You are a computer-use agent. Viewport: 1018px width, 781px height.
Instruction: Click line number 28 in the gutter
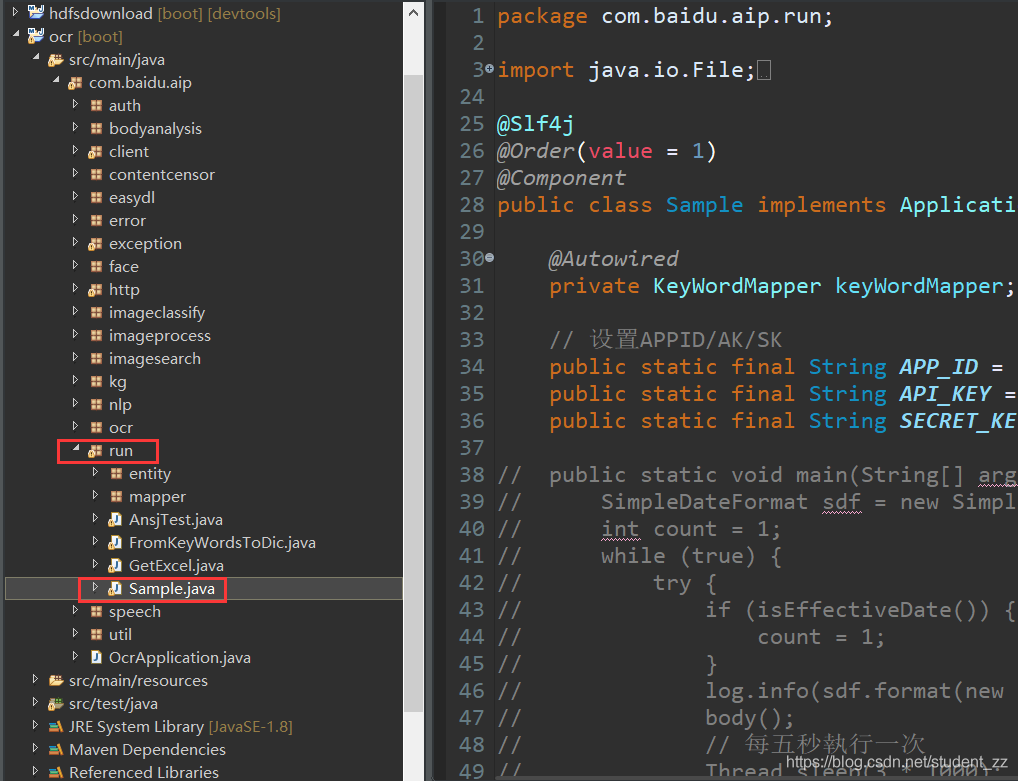point(472,205)
